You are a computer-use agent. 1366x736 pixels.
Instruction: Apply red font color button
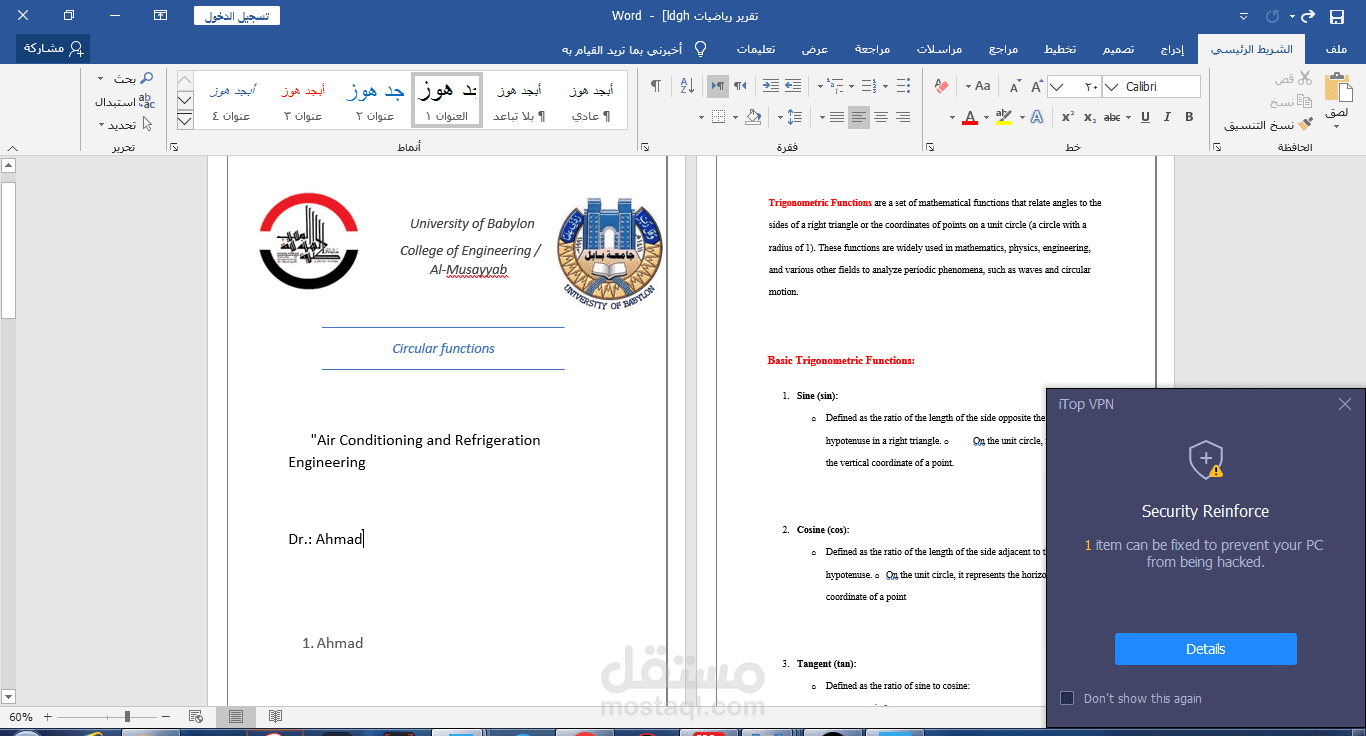969,117
